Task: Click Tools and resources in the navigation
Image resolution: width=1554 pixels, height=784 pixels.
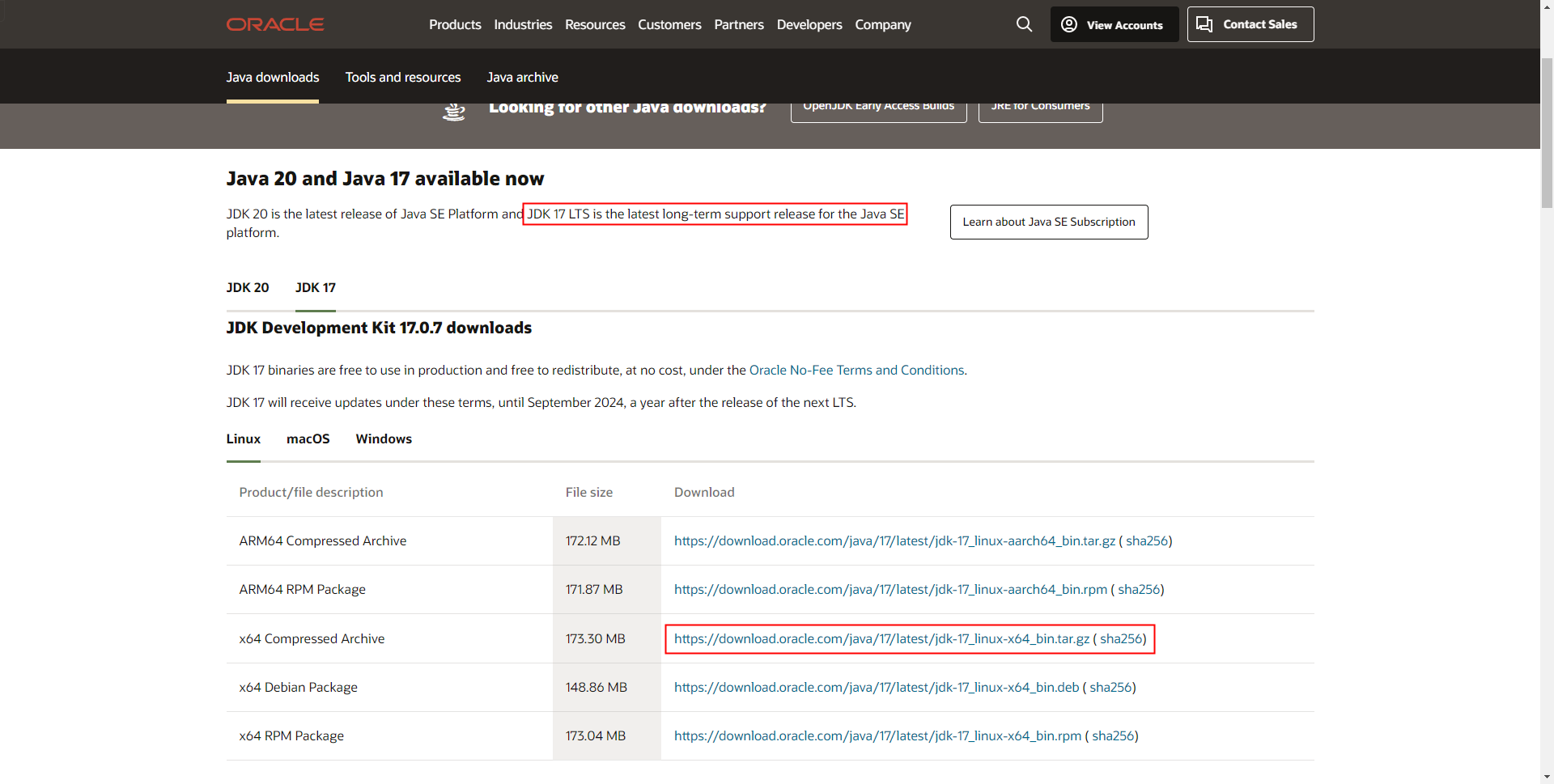Action: coord(402,77)
